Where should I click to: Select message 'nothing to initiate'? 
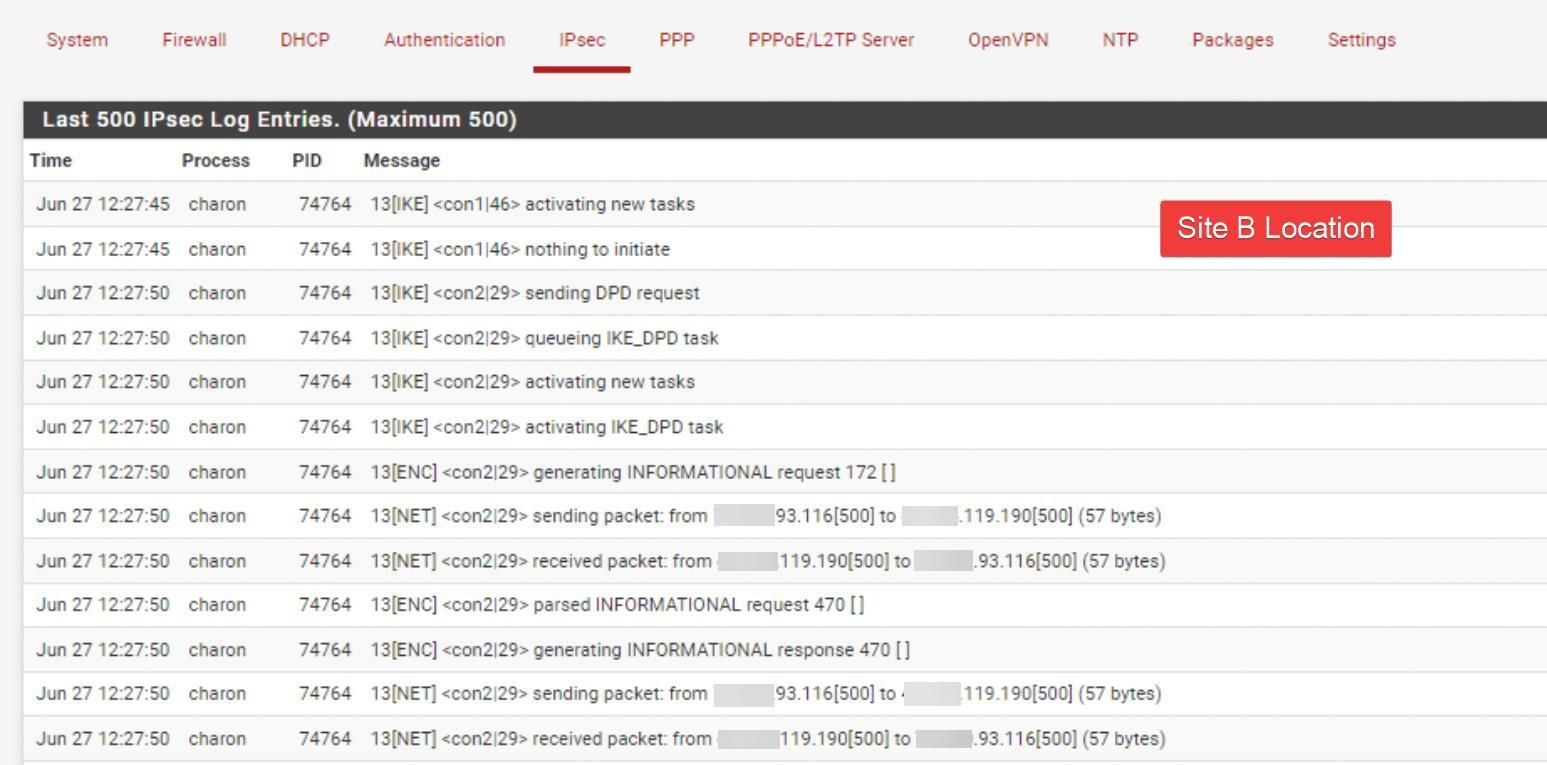tap(520, 249)
